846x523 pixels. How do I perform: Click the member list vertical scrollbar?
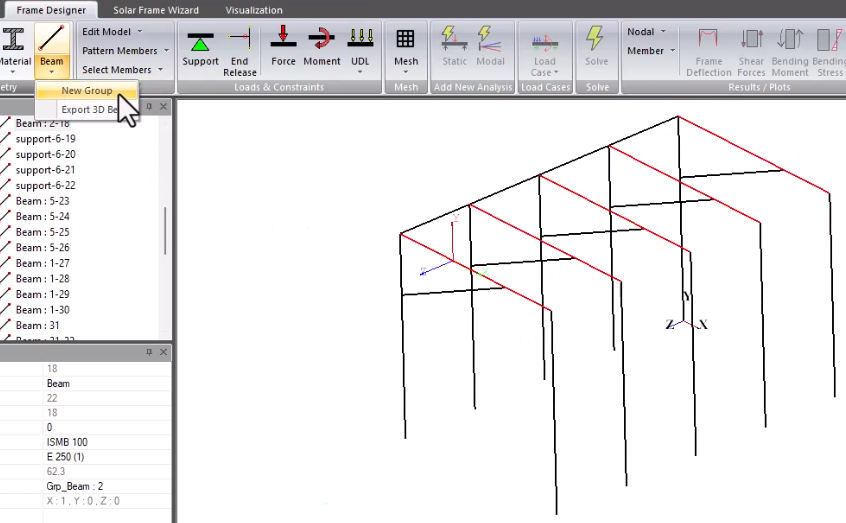coord(165,230)
